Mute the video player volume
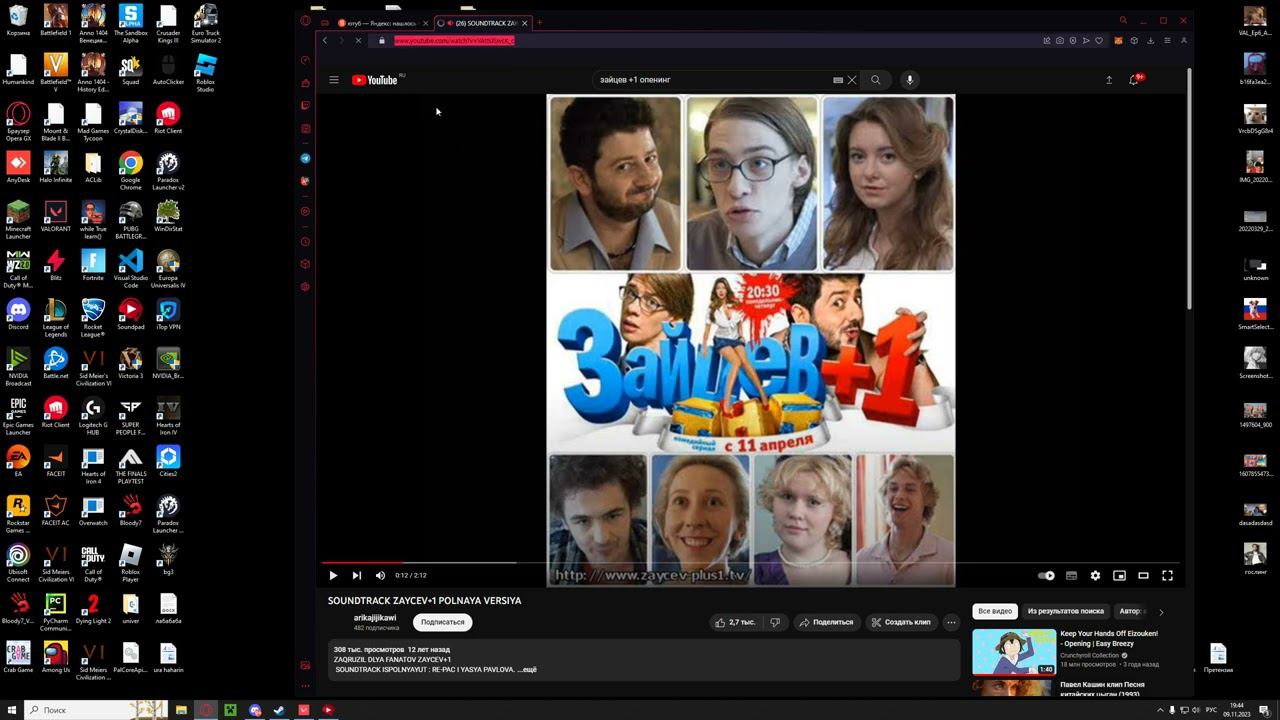Image resolution: width=1280 pixels, height=720 pixels. [380, 575]
